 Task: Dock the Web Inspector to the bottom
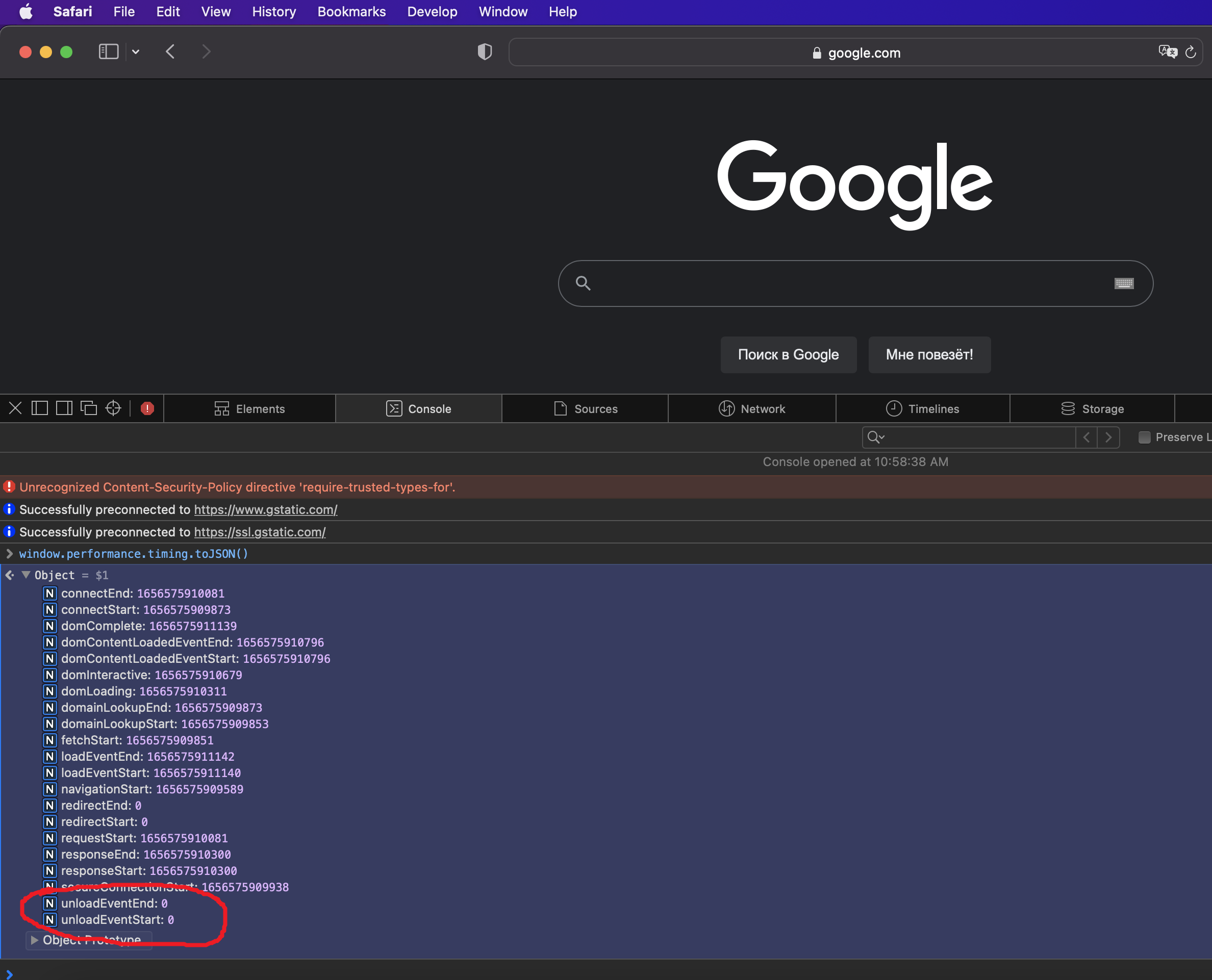click(39, 407)
